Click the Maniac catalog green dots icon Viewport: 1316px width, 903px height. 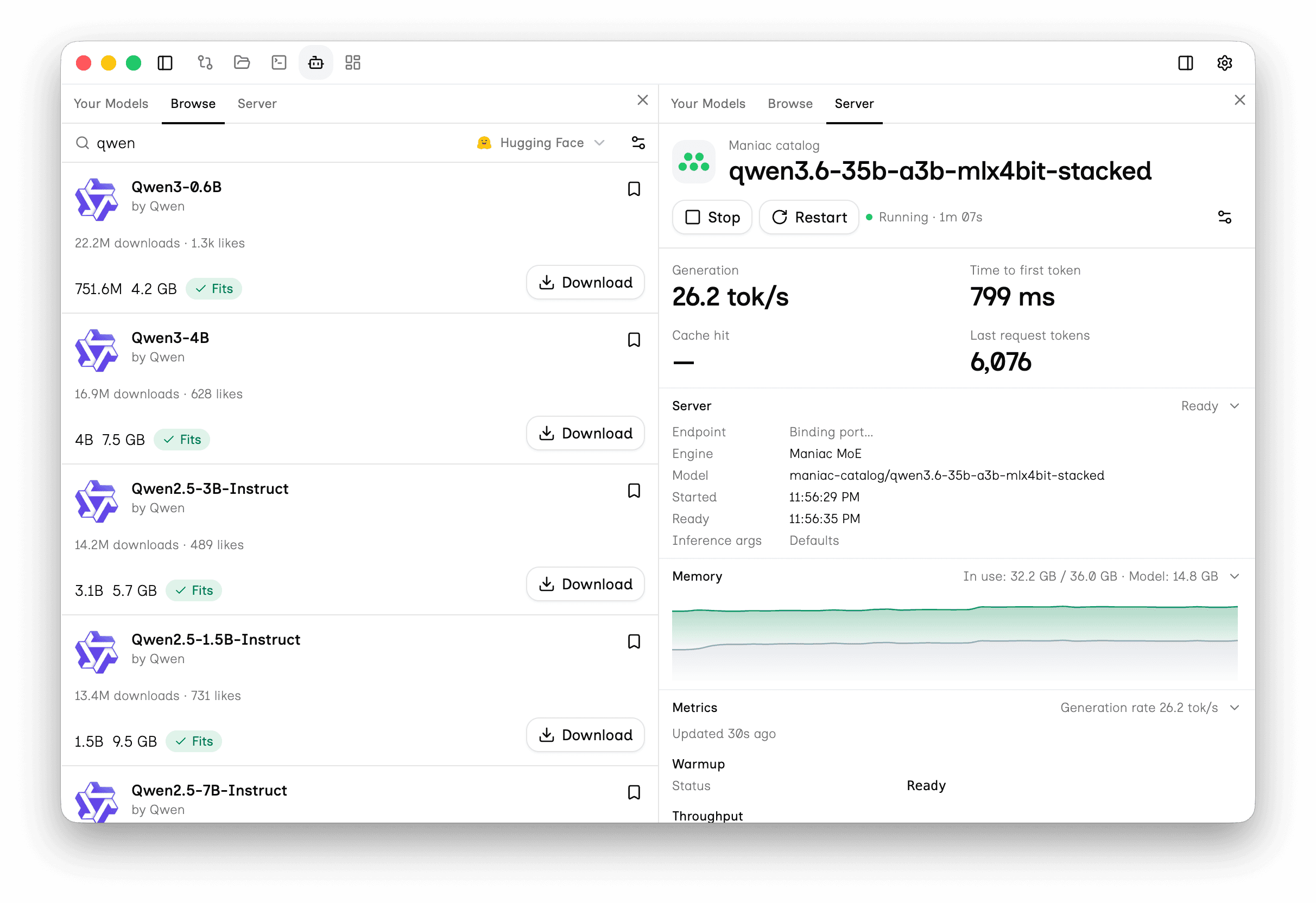[x=694, y=162]
